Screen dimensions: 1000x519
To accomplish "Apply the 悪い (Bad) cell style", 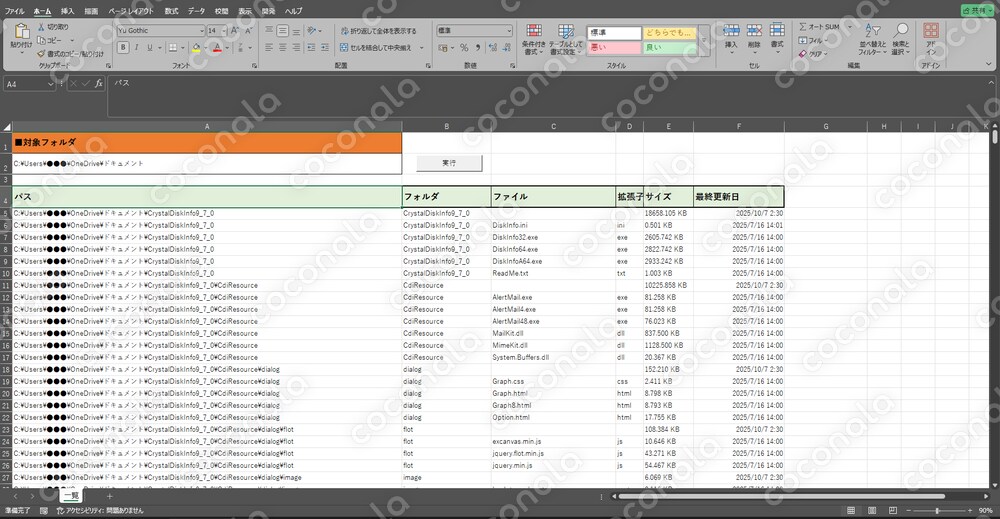I will (x=614, y=48).
